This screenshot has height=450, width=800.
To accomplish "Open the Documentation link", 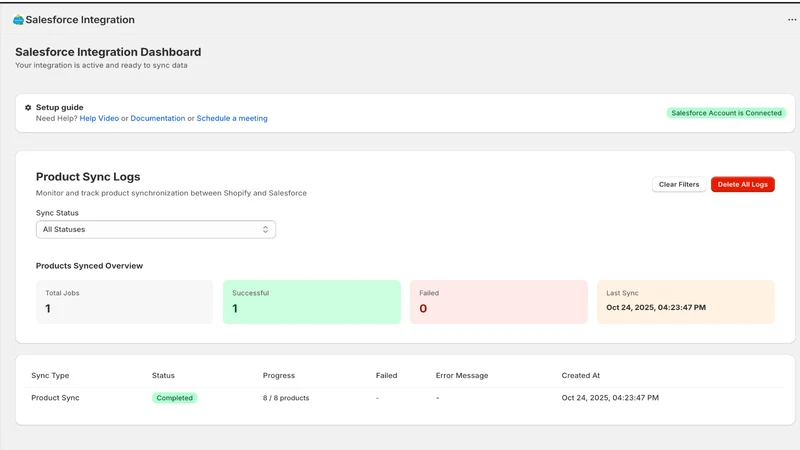I will click(x=158, y=118).
